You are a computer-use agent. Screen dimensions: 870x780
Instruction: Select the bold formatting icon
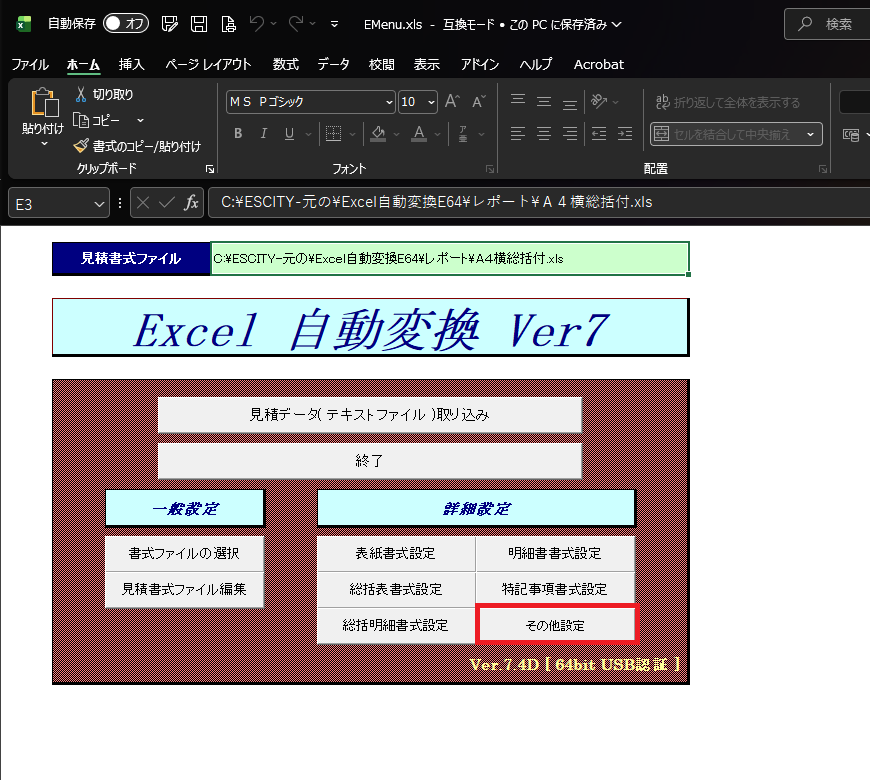pos(240,133)
